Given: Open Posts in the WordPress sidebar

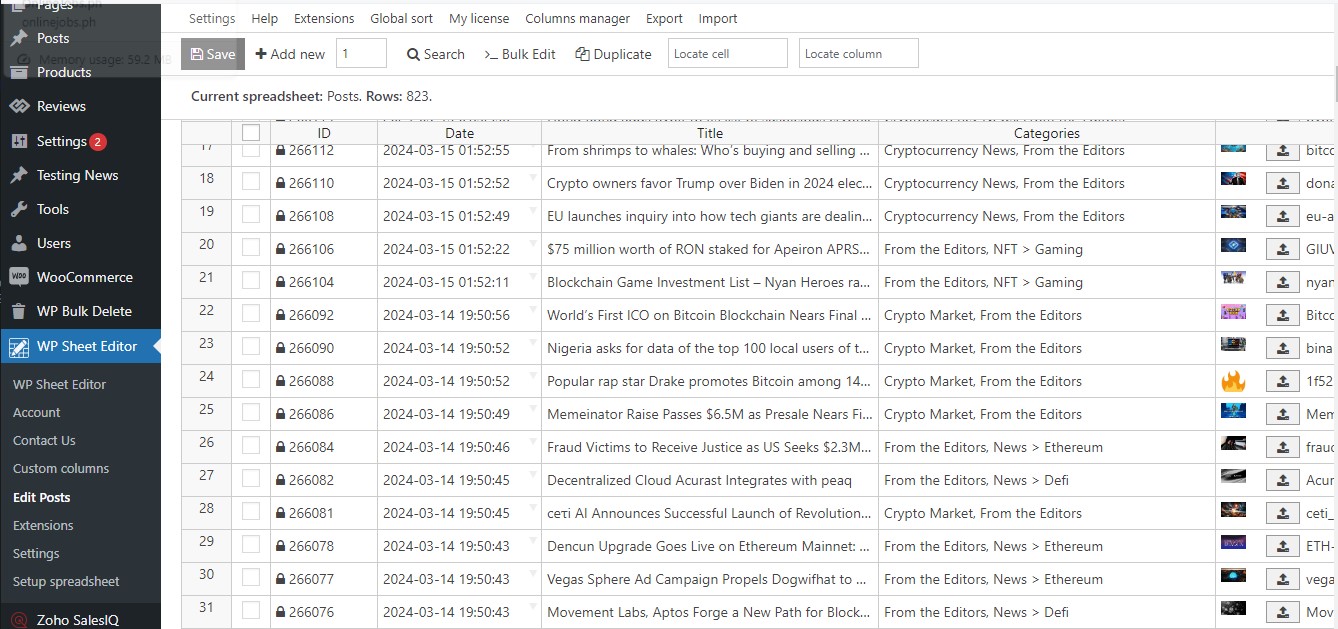Looking at the screenshot, I should (x=53, y=38).
